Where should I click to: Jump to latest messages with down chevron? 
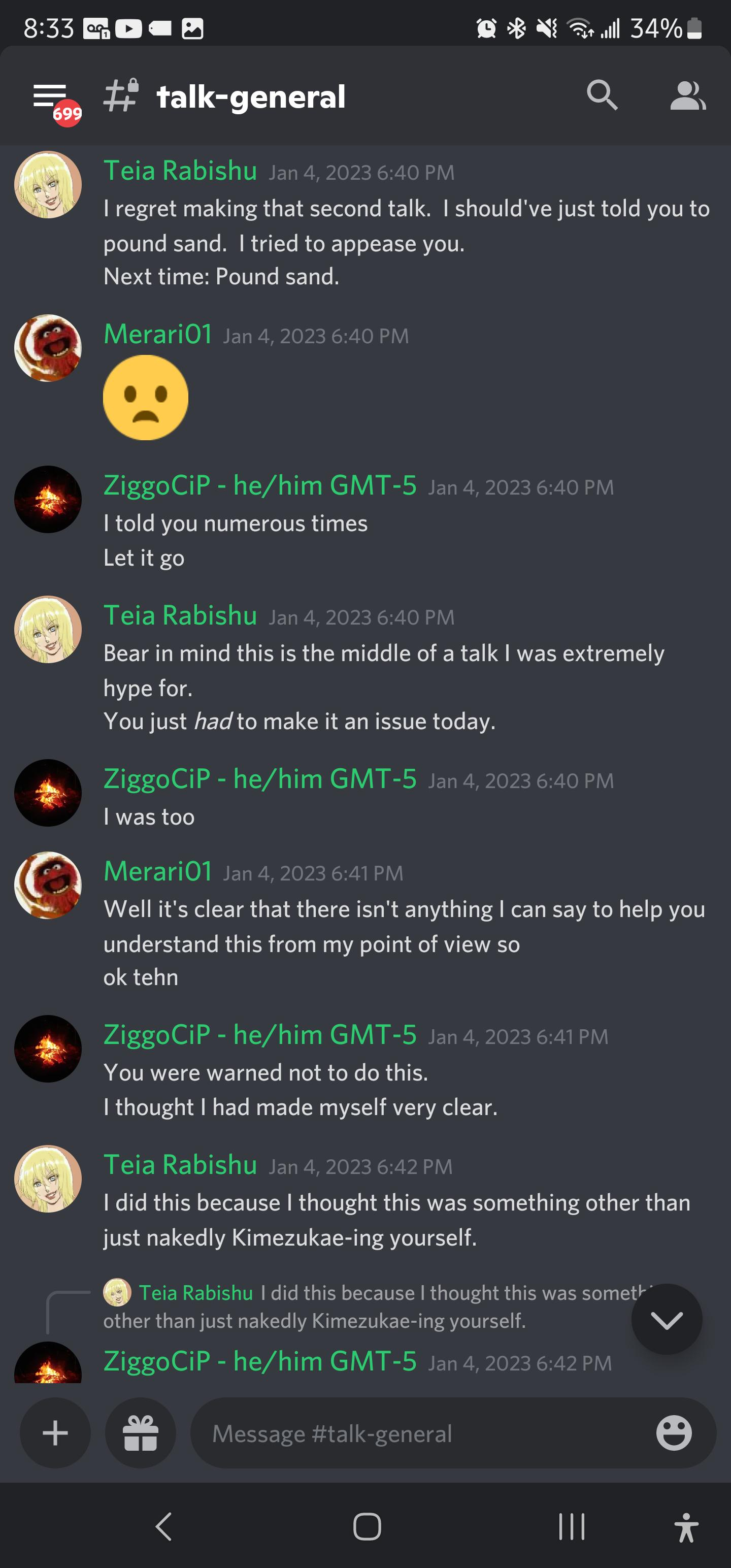(x=667, y=1320)
